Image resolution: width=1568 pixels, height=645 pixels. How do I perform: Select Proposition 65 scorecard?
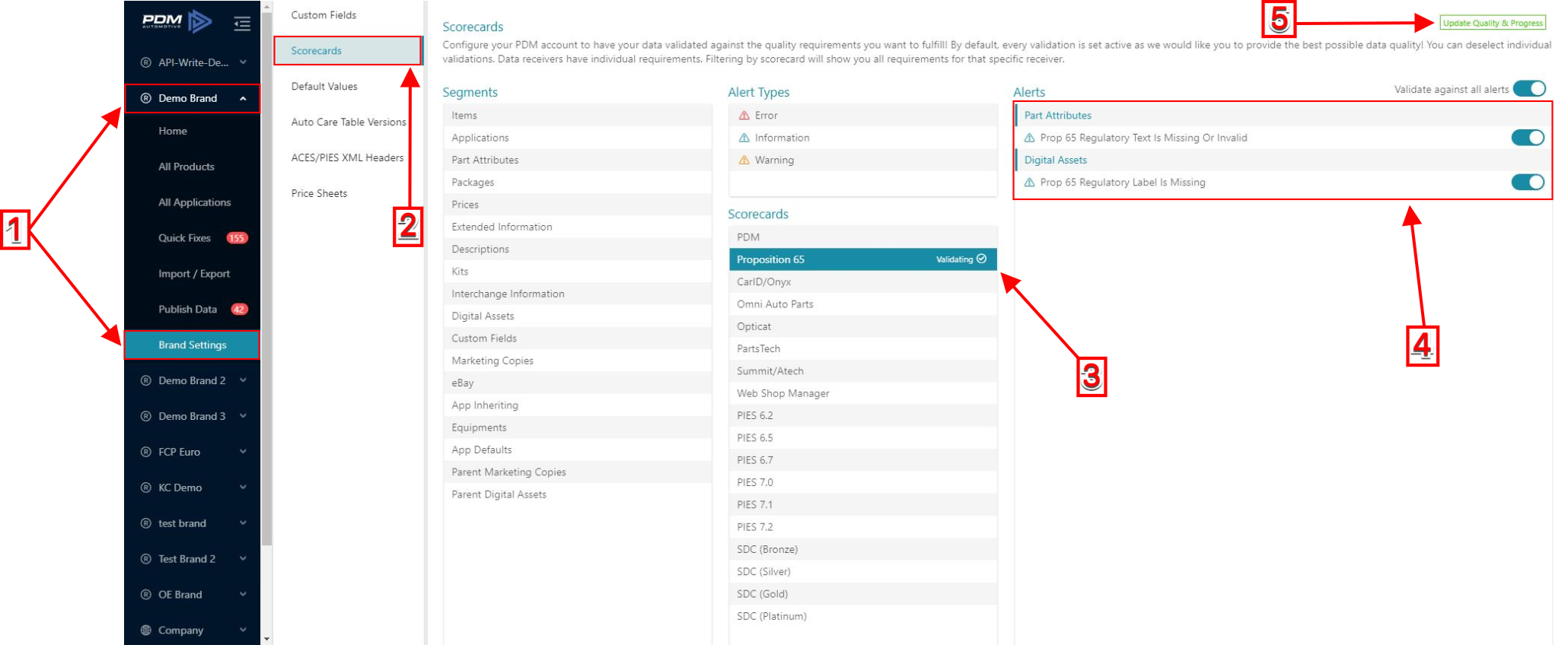click(x=862, y=259)
